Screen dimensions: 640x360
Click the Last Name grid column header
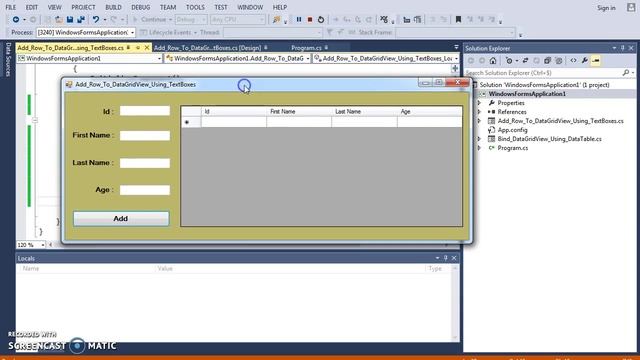(x=364, y=111)
